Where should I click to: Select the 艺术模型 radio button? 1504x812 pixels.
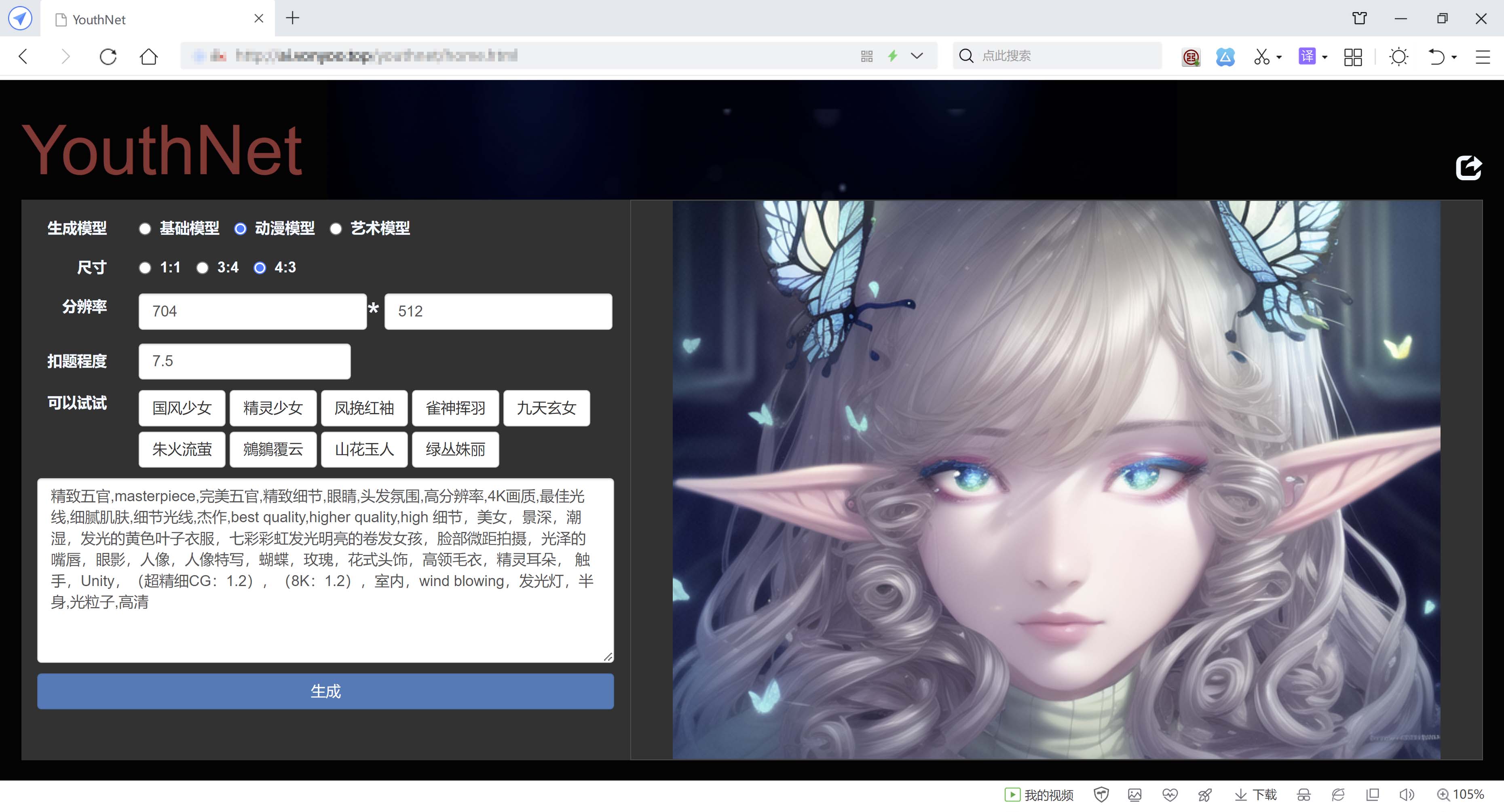tap(335, 229)
